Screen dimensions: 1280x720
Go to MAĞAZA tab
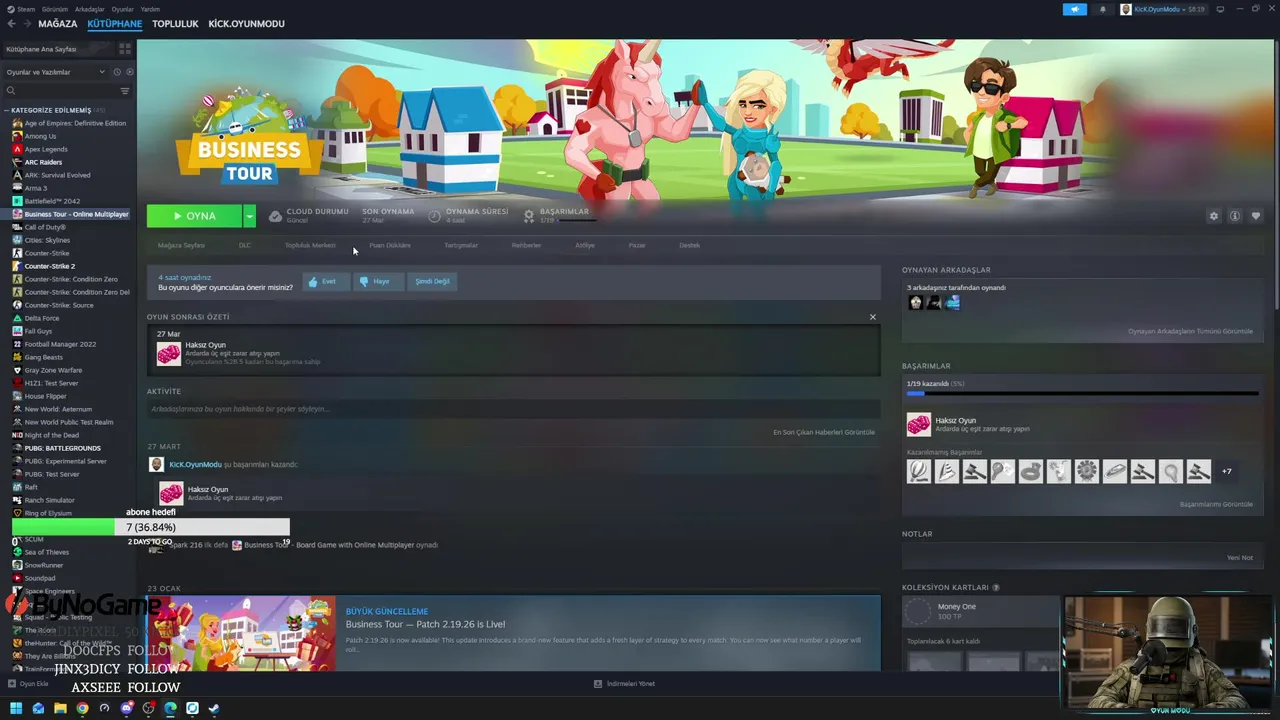[57, 23]
